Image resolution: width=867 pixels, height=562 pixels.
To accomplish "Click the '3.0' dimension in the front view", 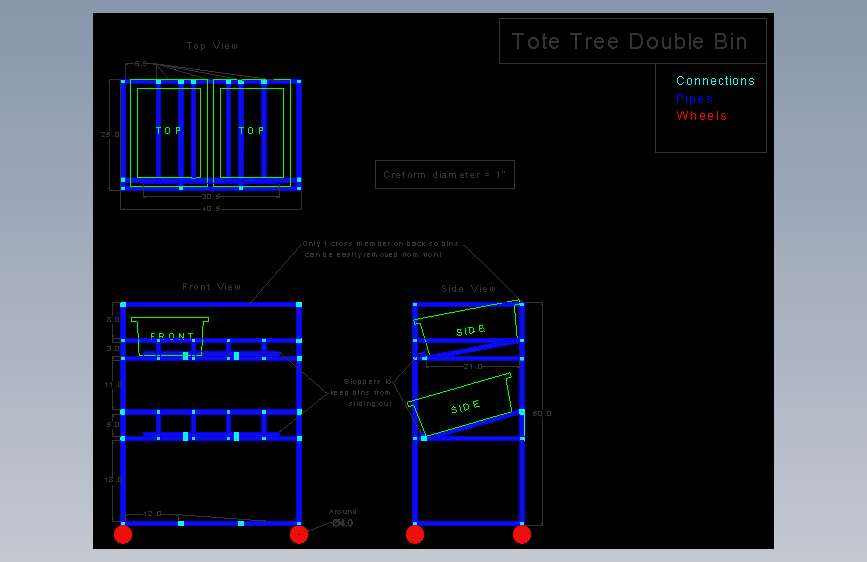I will (x=113, y=348).
